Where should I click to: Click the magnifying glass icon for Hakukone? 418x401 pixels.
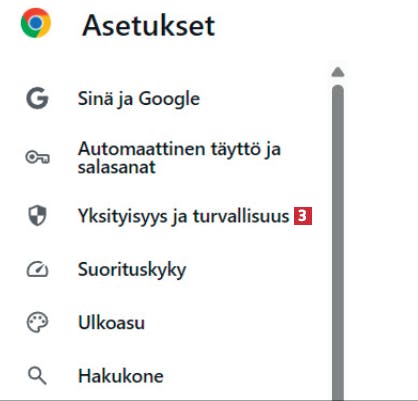pyautogui.click(x=37, y=376)
